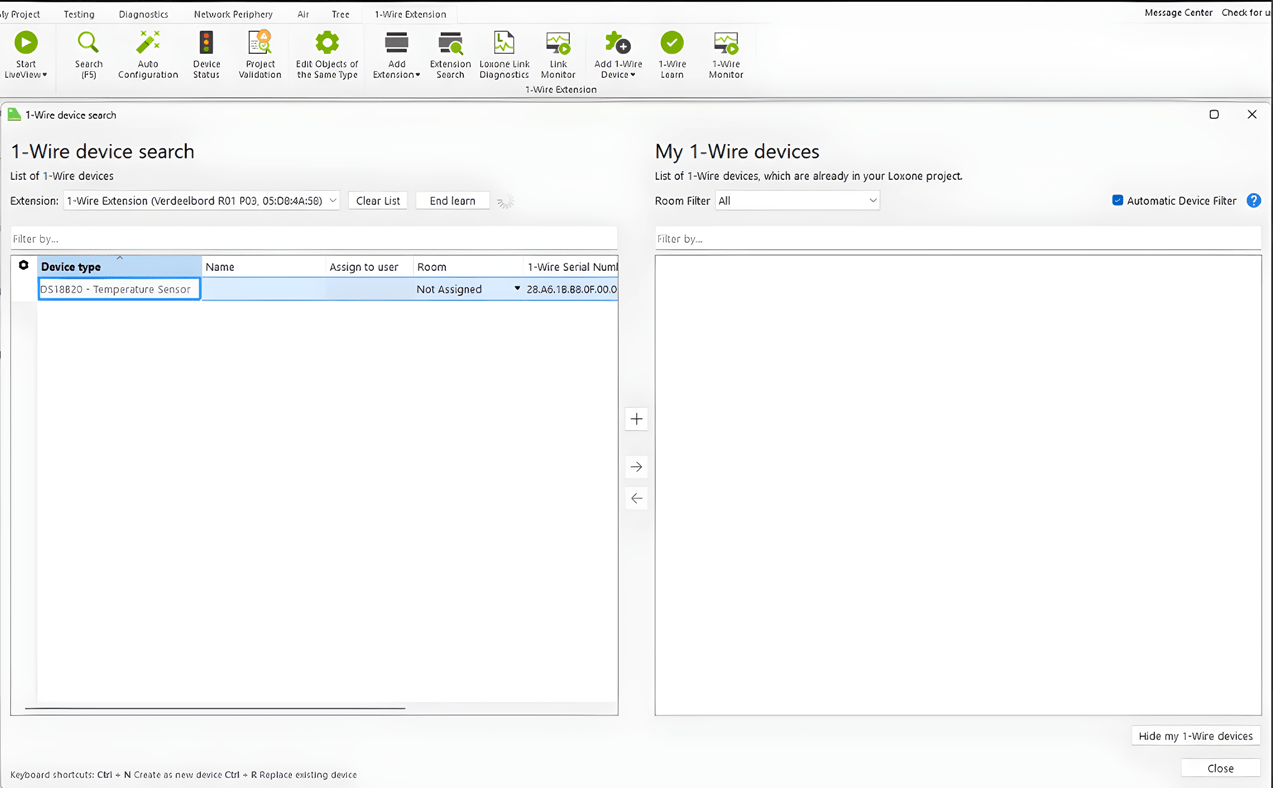This screenshot has height=788, width=1273.
Task: Open the Diagnostics tab
Action: point(143,14)
